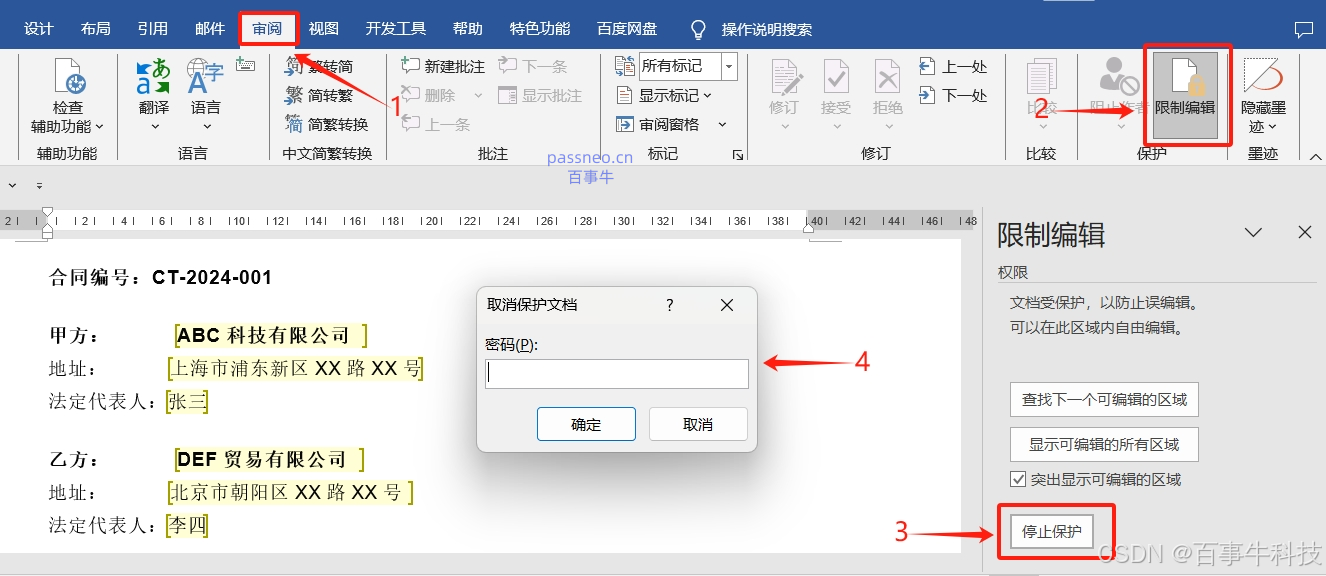This screenshot has height=576, width=1326.
Task: Toggle 显示批注 show comments
Action: [540, 95]
